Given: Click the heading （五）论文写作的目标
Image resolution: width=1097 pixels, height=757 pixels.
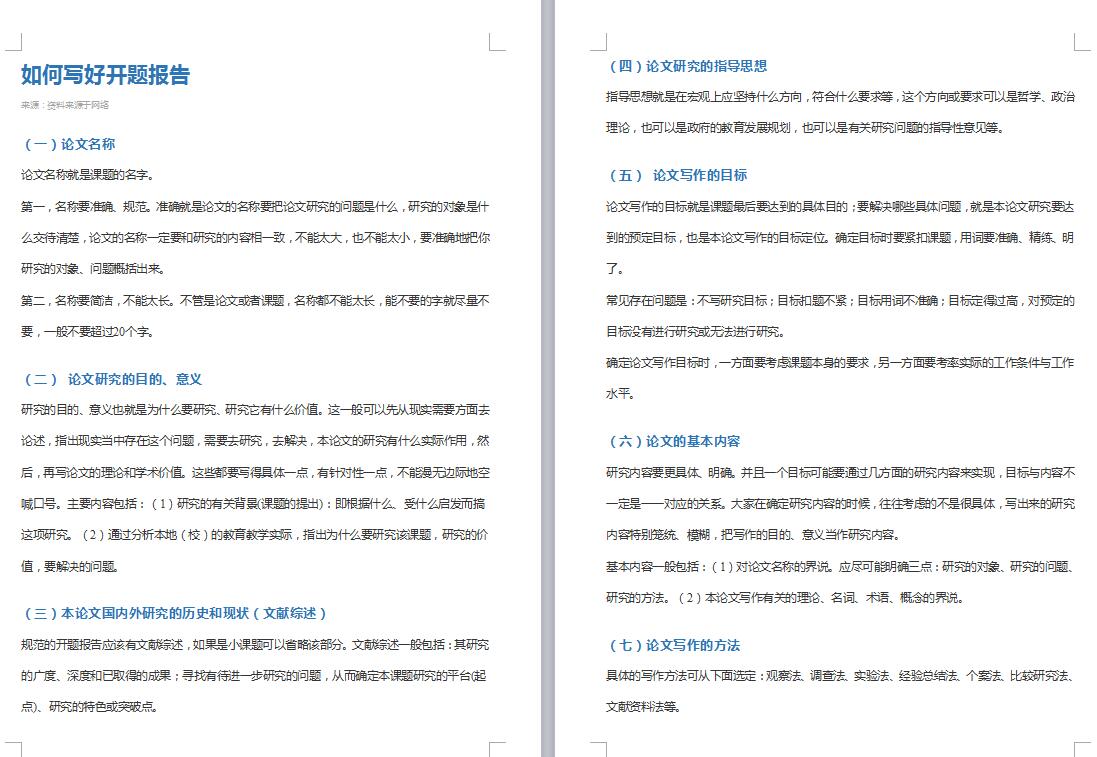Looking at the screenshot, I should click(x=677, y=175).
